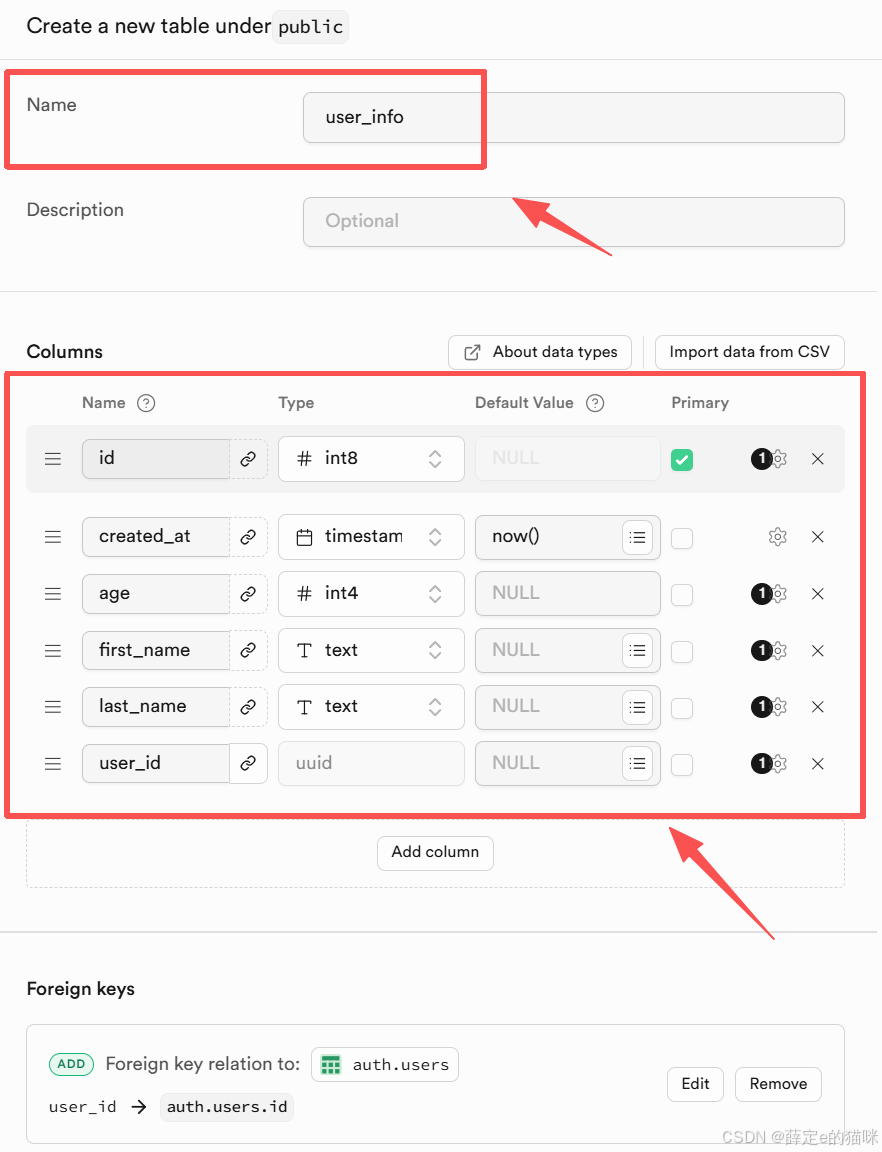Grab the drag handle for first_name column
The height and width of the screenshot is (1152, 882).
[x=53, y=651]
